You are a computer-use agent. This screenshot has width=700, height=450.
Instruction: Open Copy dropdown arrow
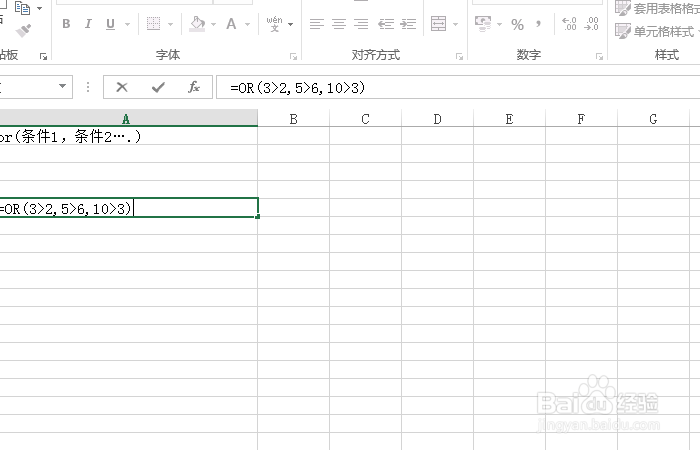39,8
